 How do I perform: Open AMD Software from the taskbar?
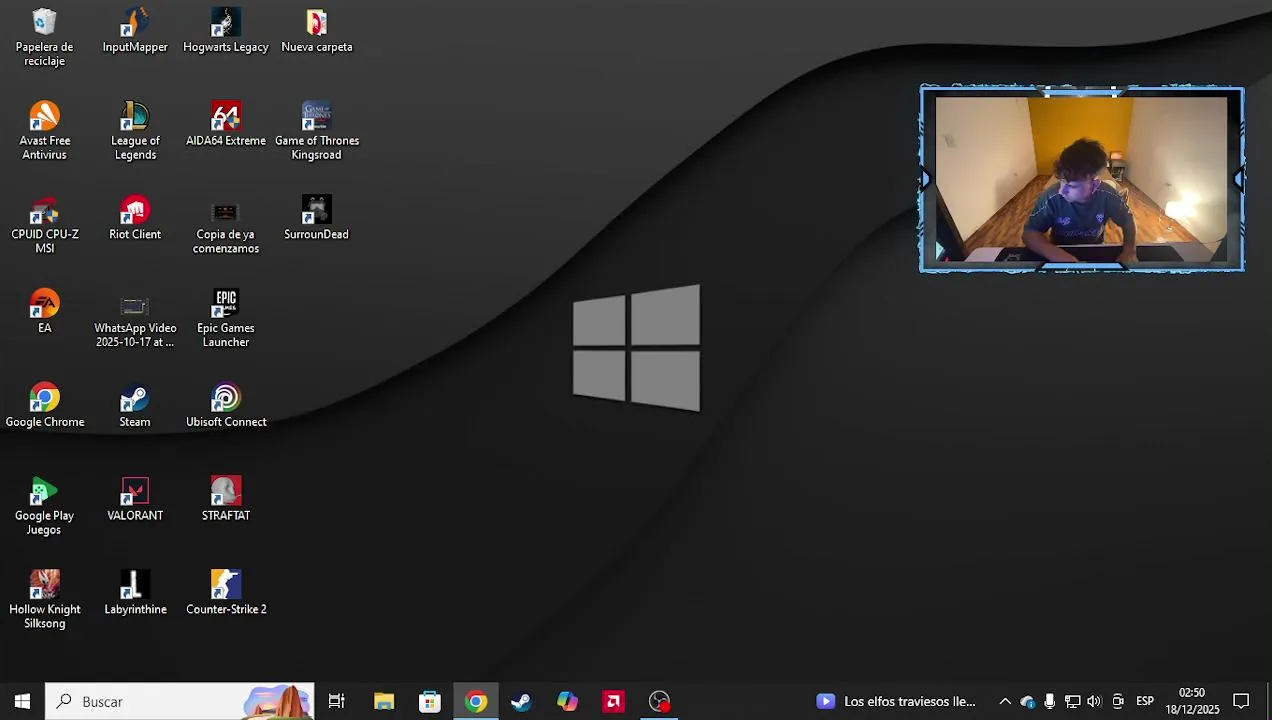pos(613,701)
